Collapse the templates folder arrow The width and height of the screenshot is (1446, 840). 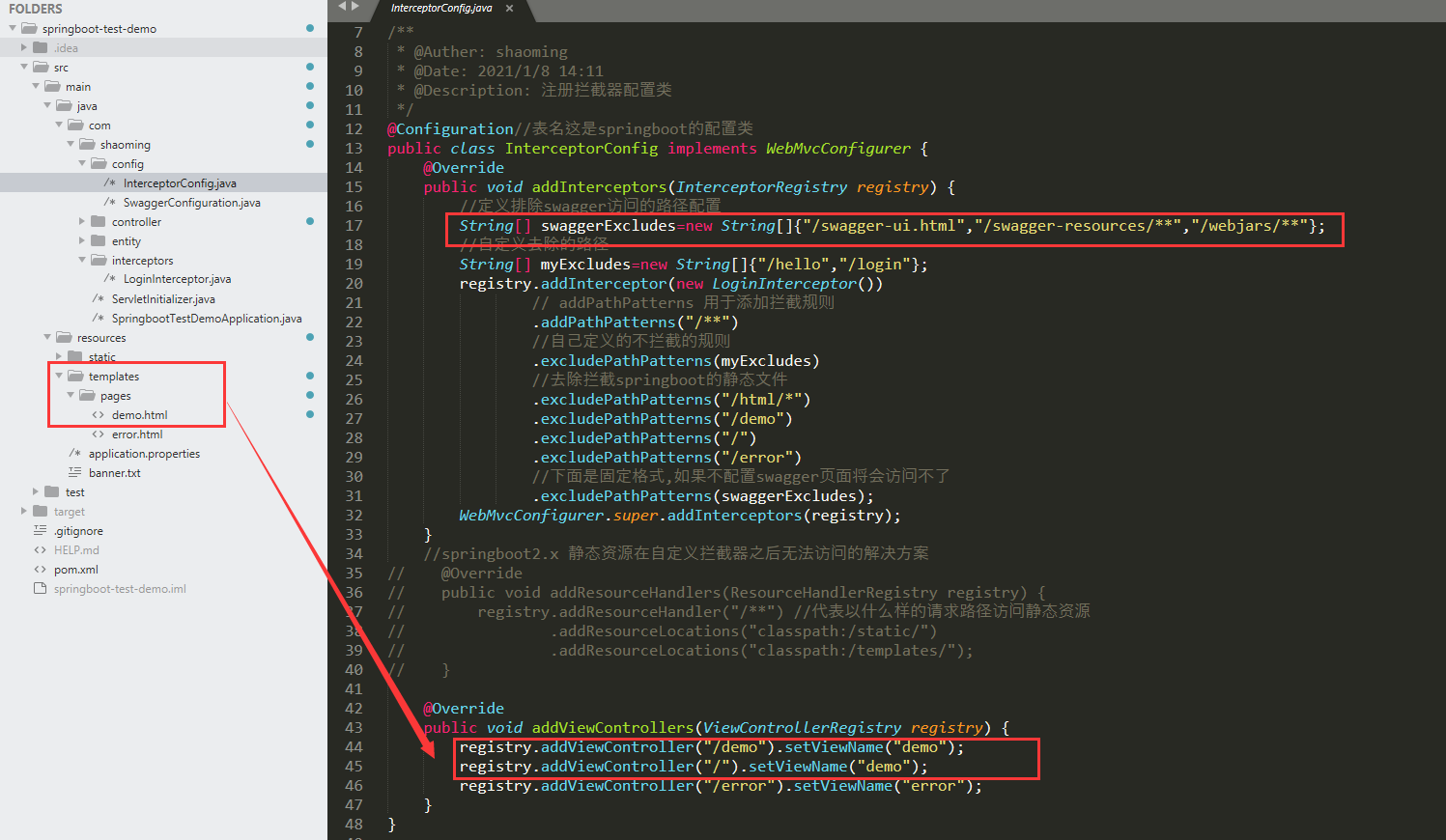[59, 376]
